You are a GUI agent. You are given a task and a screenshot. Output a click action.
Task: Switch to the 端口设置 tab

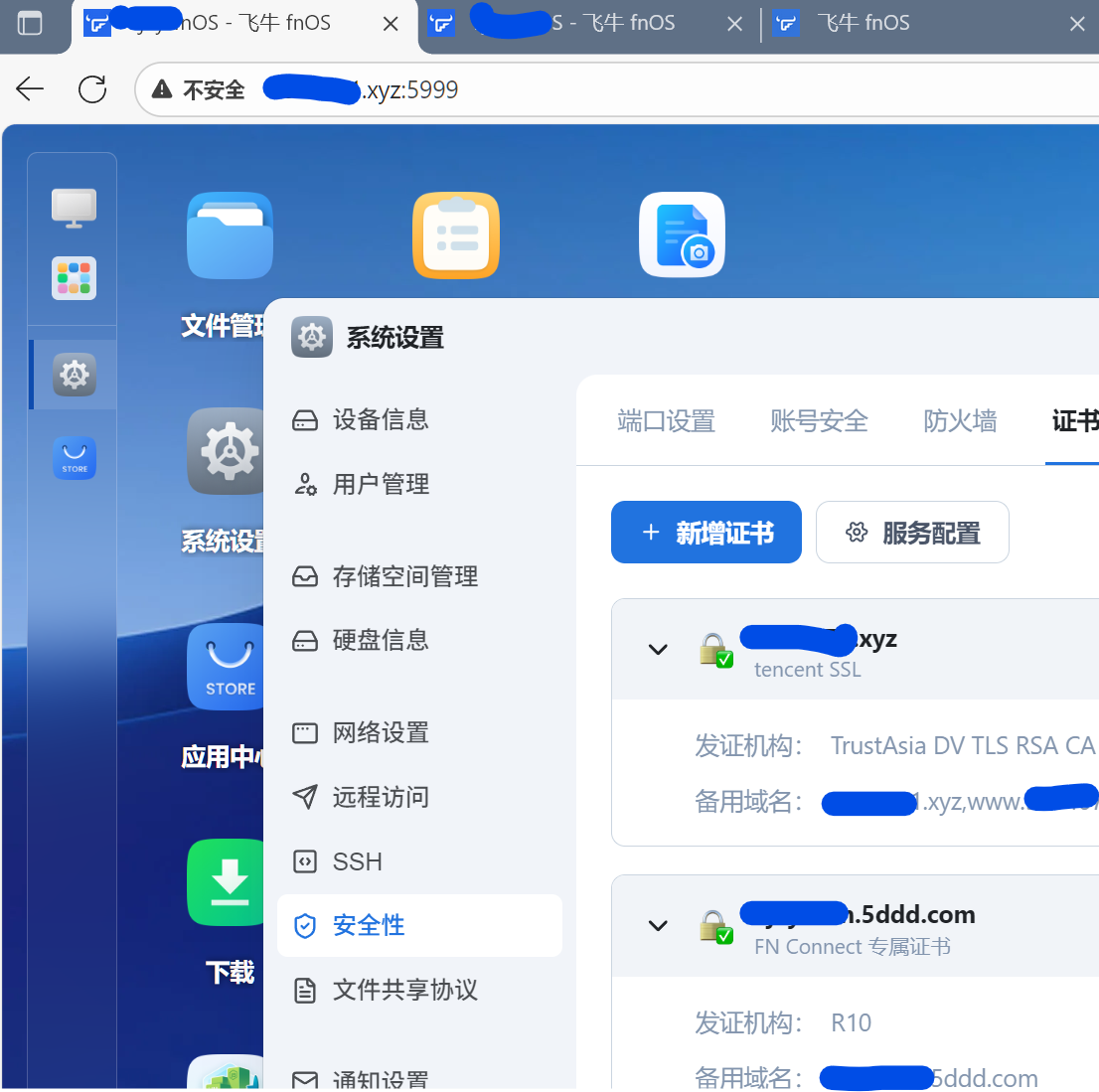[x=666, y=421]
